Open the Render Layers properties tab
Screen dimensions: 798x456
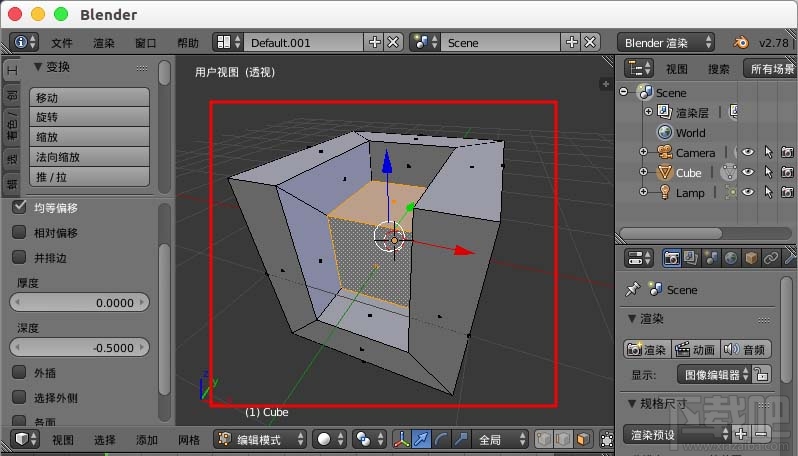[691, 258]
